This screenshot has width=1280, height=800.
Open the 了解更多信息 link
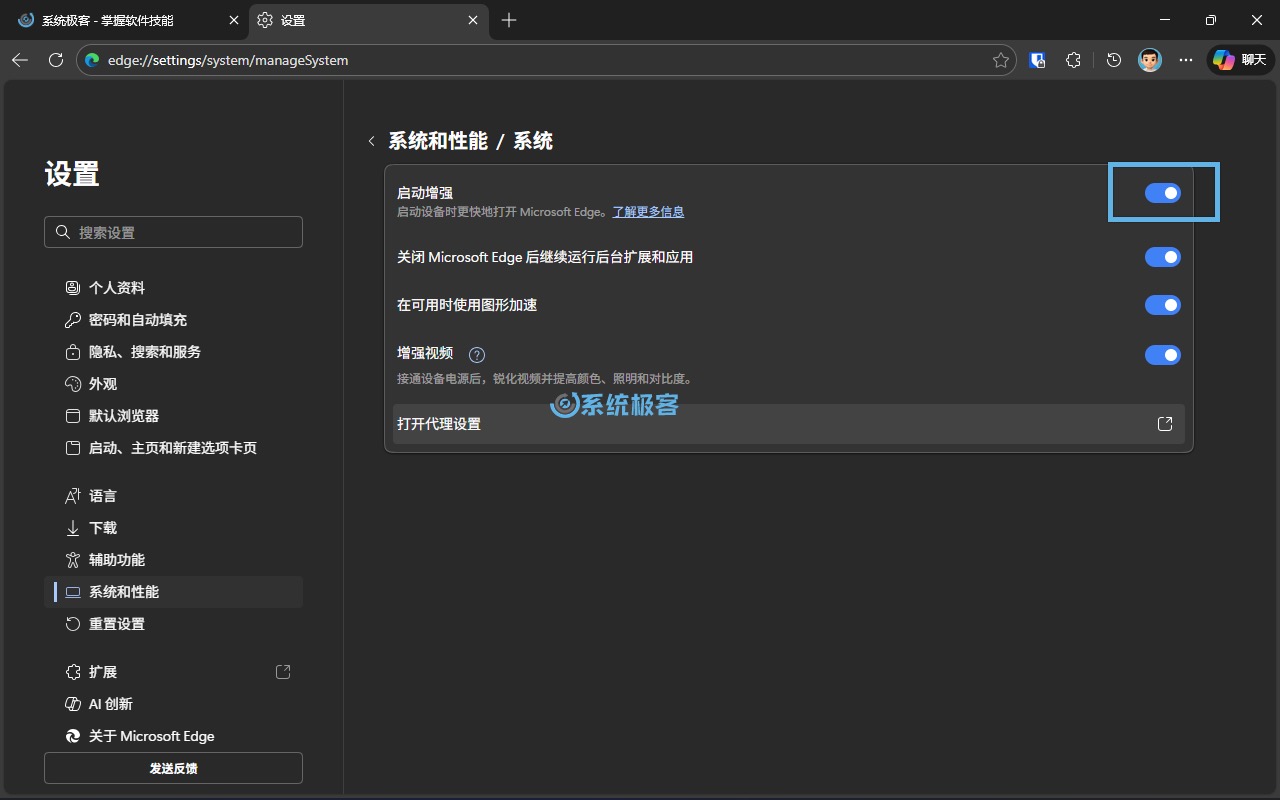(x=648, y=211)
